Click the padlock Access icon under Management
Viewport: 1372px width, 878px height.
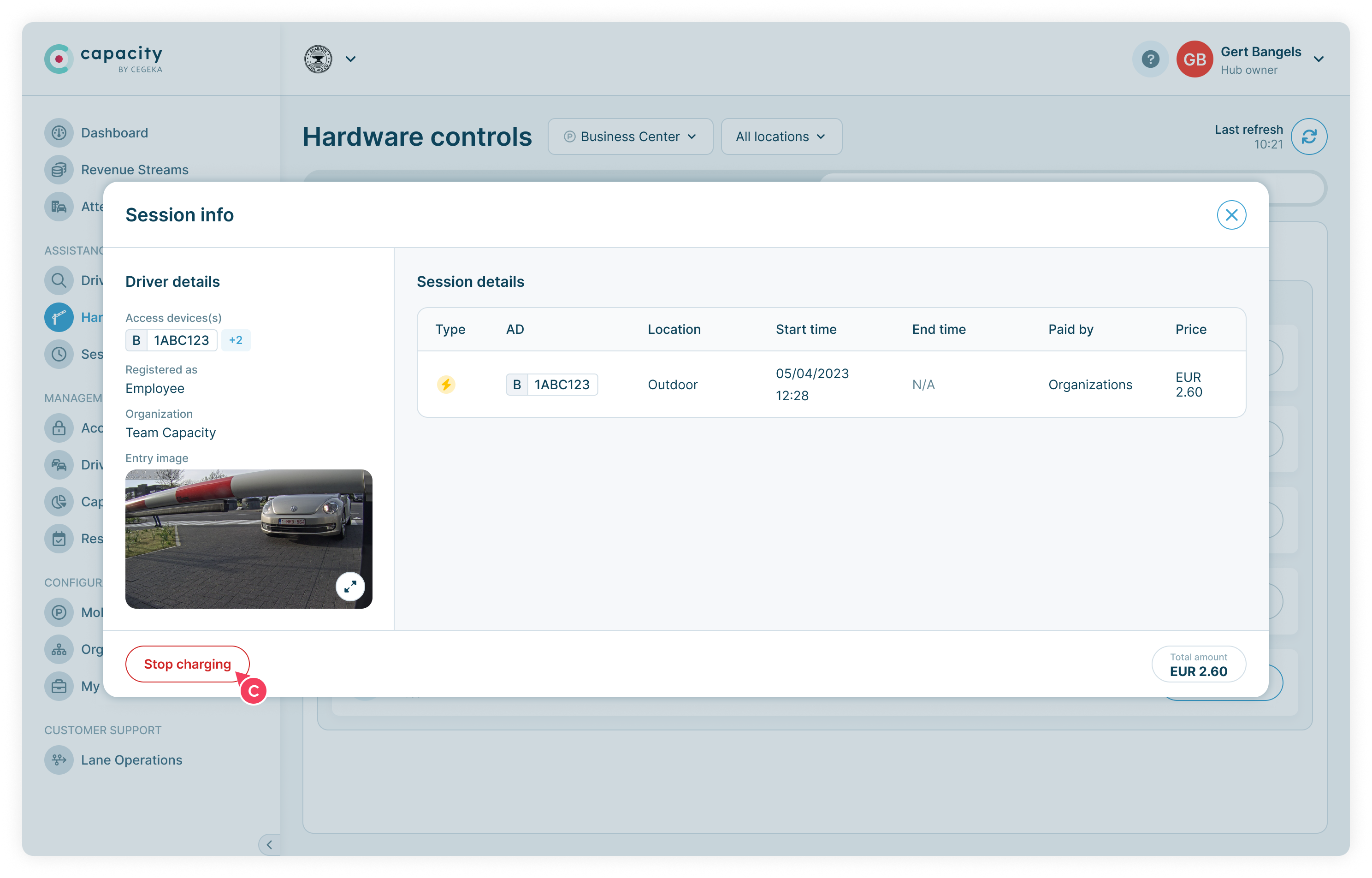coord(59,427)
